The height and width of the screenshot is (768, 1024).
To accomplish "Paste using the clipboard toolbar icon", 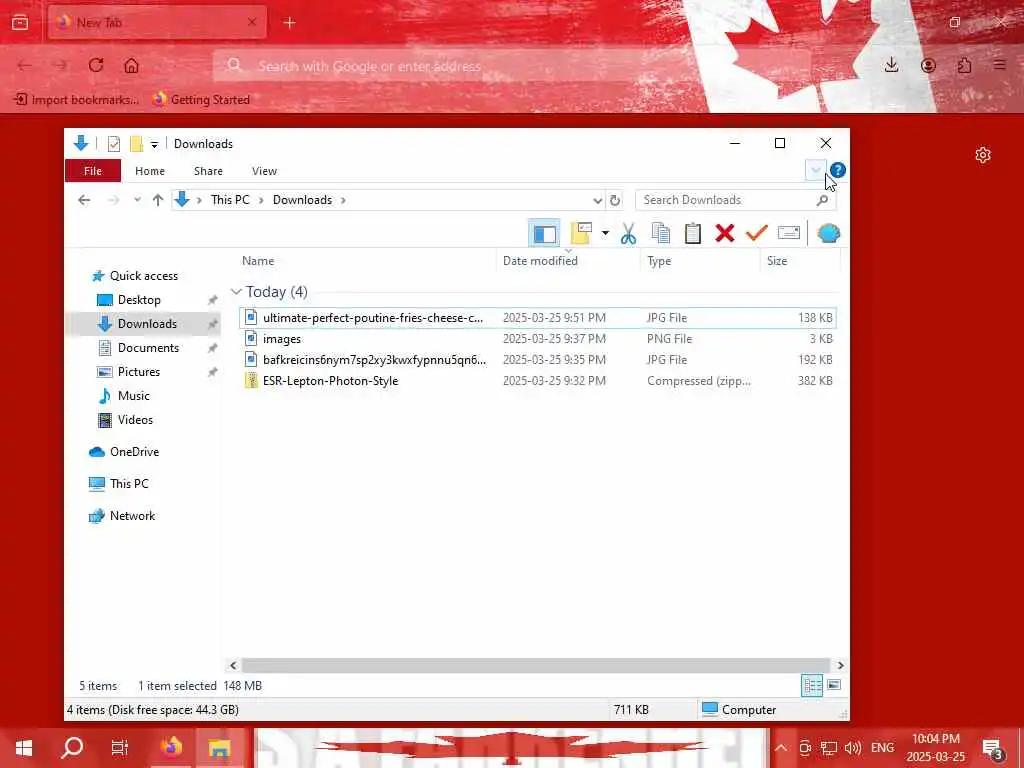I will (x=692, y=233).
